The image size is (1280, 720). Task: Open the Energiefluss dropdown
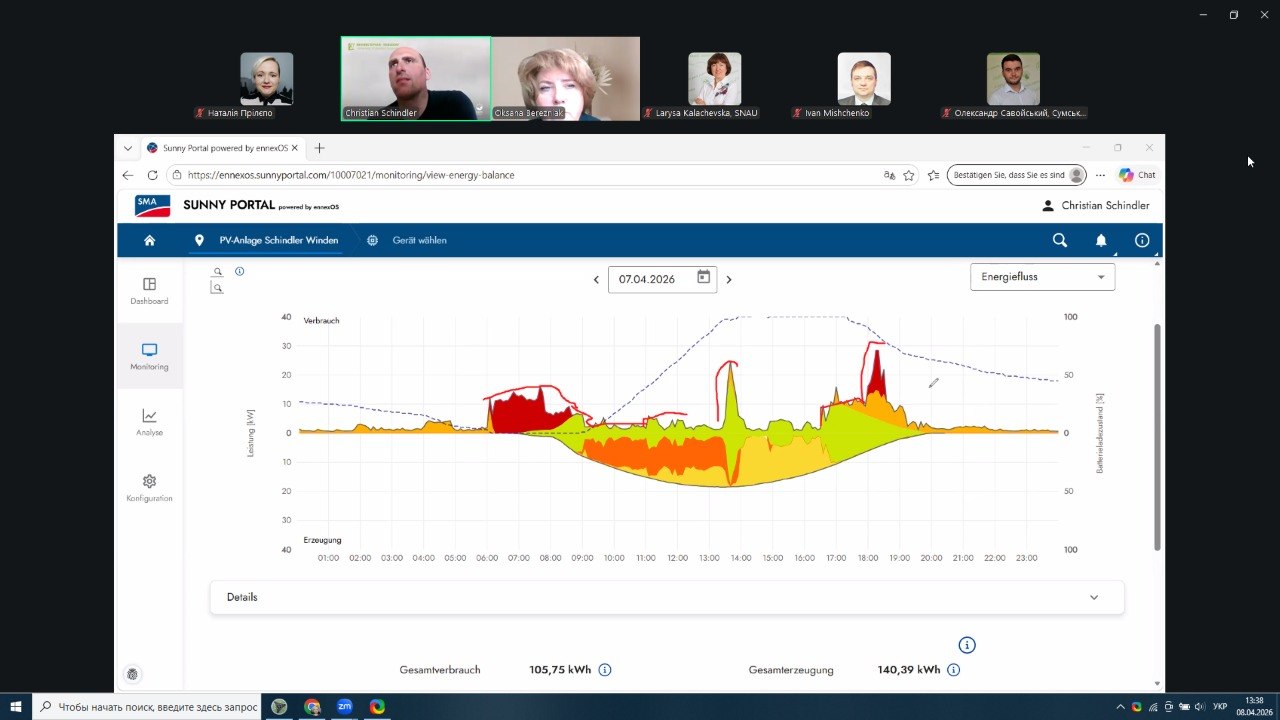(x=1042, y=277)
